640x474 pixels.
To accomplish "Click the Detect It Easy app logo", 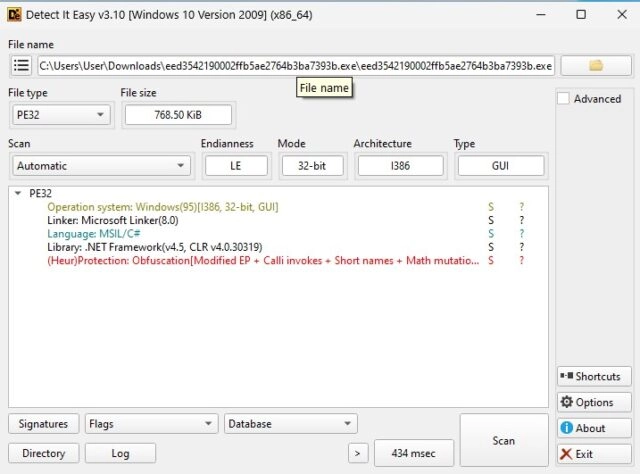I will pos(14,15).
